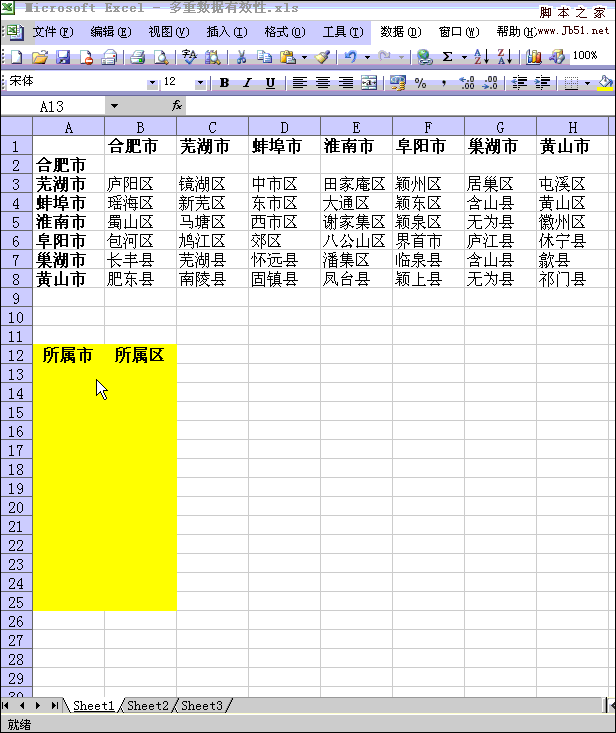Screen dimensions: 616x733
Task: Switch to the Sheet3 tab
Action: (x=202, y=705)
